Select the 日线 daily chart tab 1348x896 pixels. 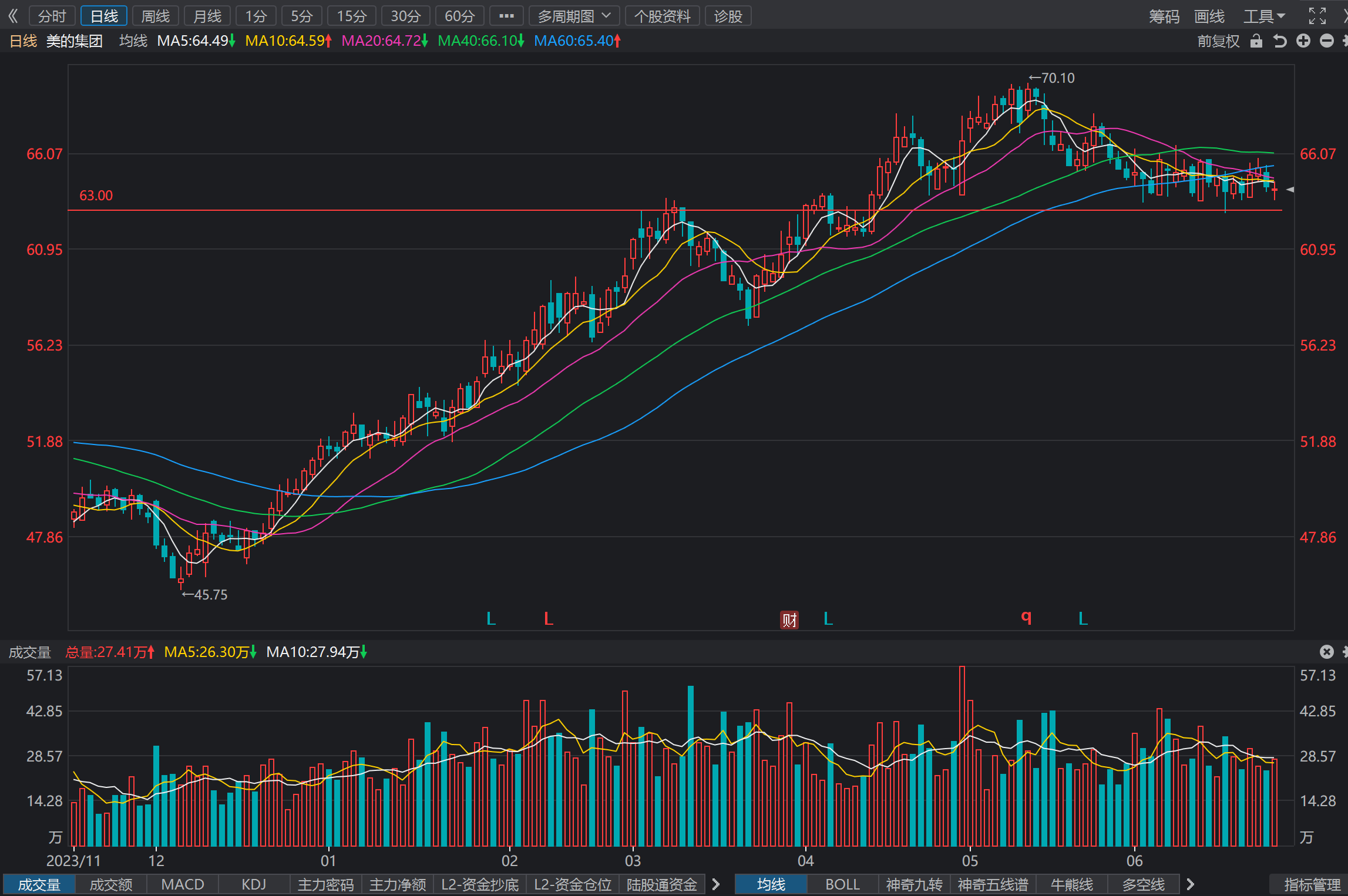[x=104, y=16]
